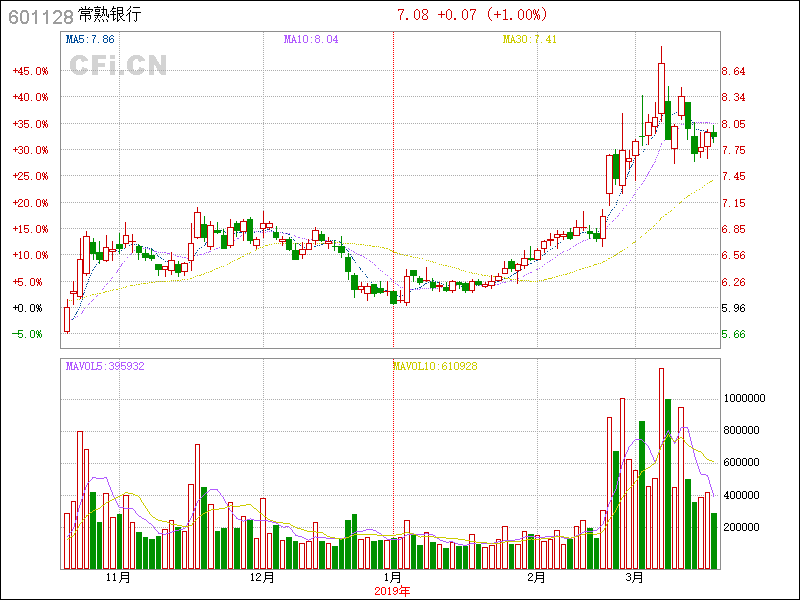Select the 11月 time axis marker

coord(118,577)
